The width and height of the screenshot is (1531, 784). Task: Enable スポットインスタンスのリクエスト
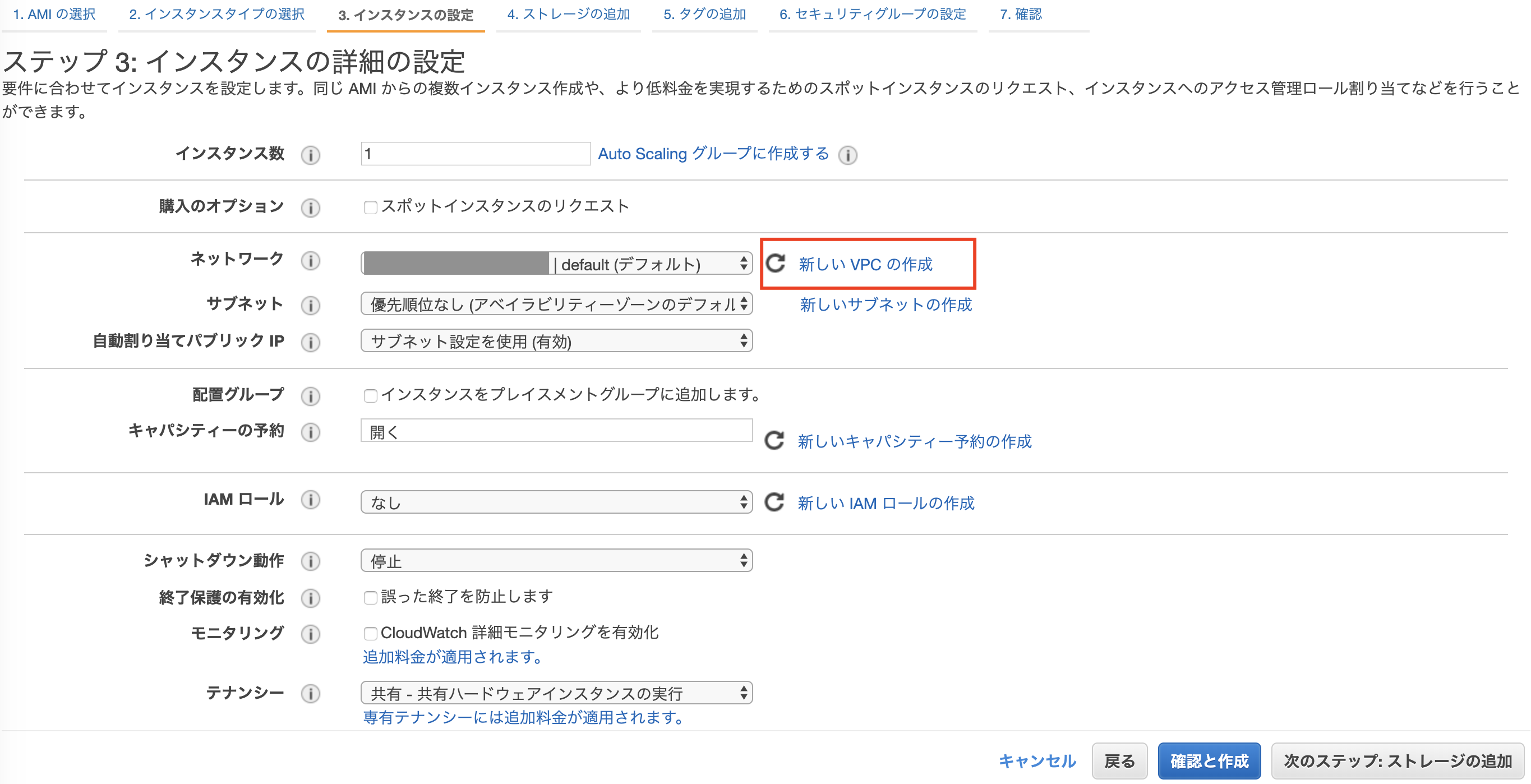click(370, 206)
